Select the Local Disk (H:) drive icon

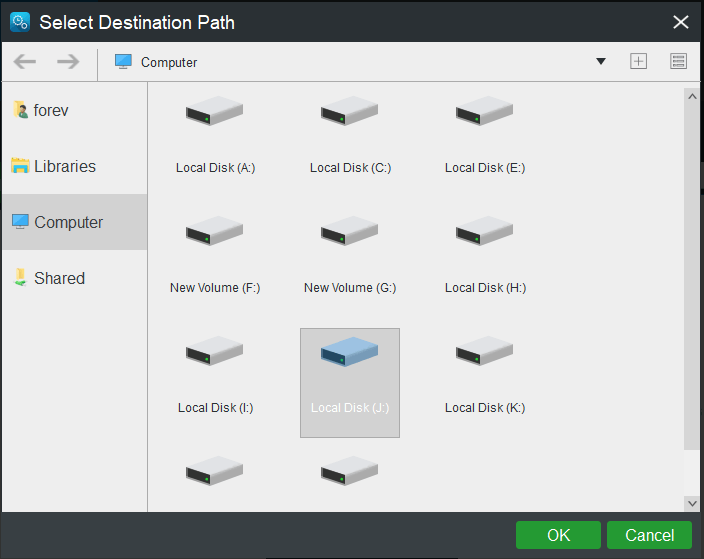pyautogui.click(x=484, y=230)
